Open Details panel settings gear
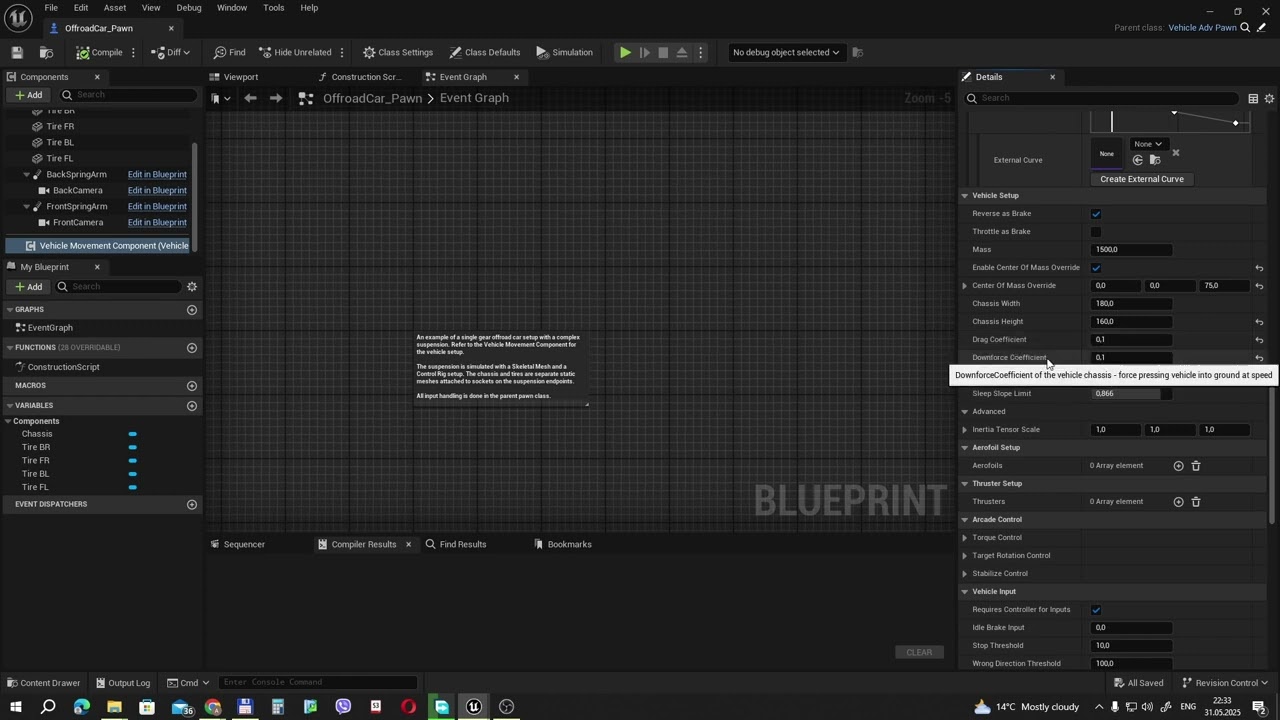Viewport: 1280px width, 720px height. 1269,98
